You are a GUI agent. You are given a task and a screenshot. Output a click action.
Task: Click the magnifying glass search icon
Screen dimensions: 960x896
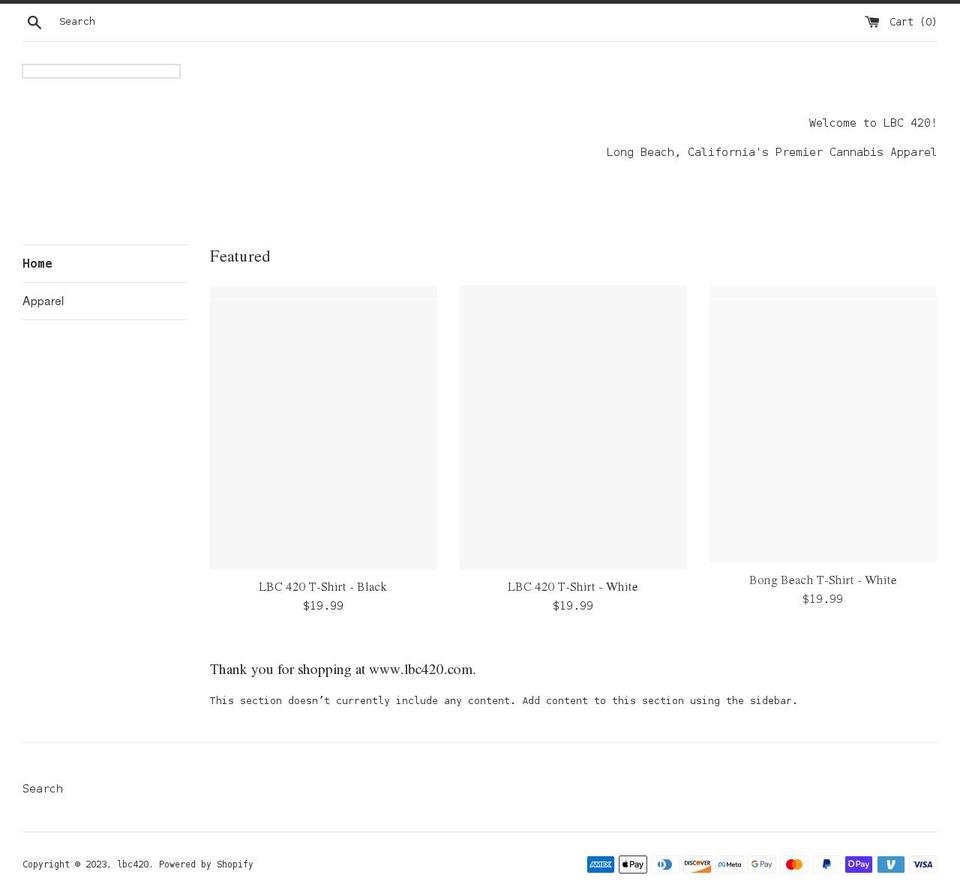click(x=34, y=22)
